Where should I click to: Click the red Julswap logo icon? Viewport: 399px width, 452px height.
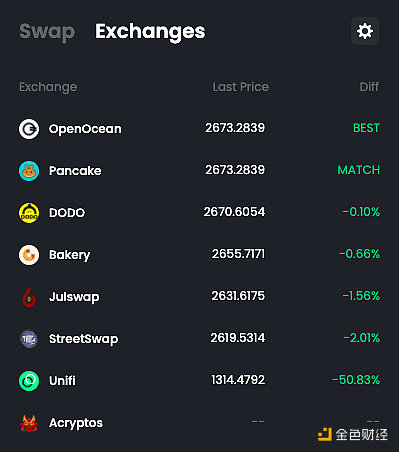tap(29, 297)
